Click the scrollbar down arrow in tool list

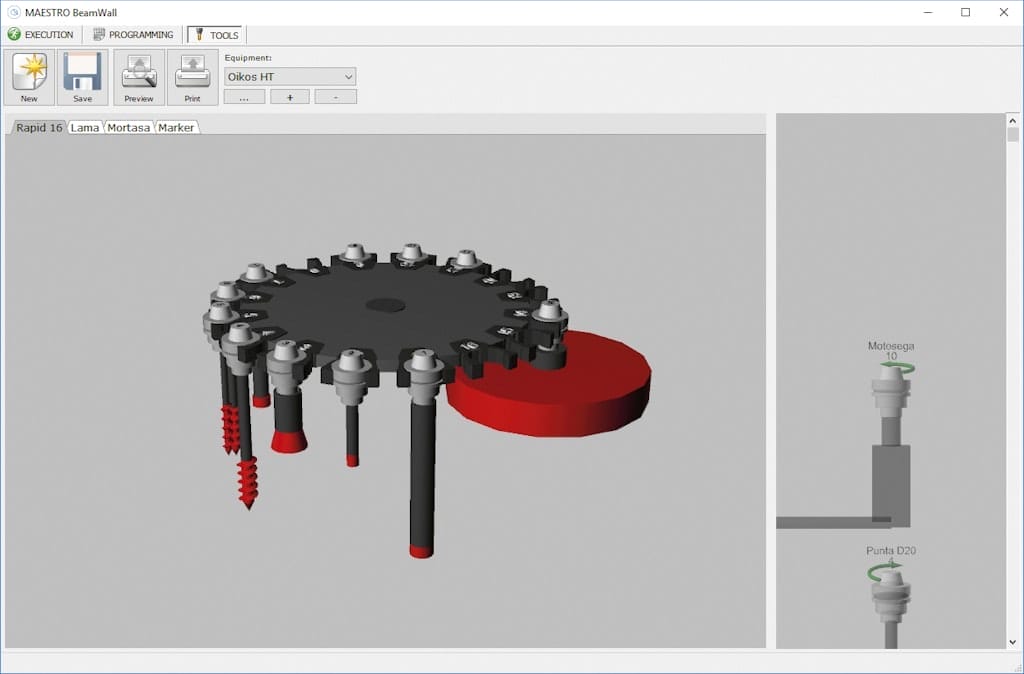(1013, 642)
